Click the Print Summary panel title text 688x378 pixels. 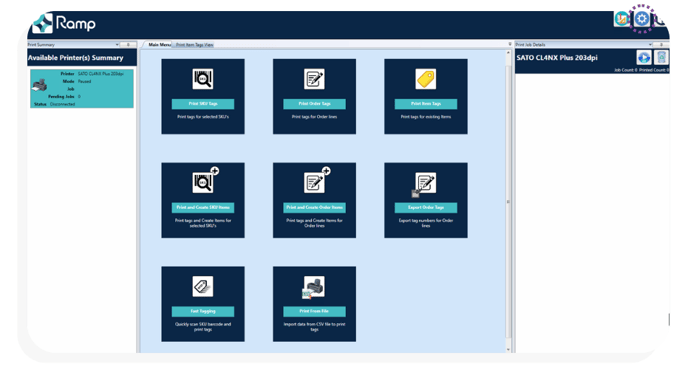pyautogui.click(x=41, y=44)
